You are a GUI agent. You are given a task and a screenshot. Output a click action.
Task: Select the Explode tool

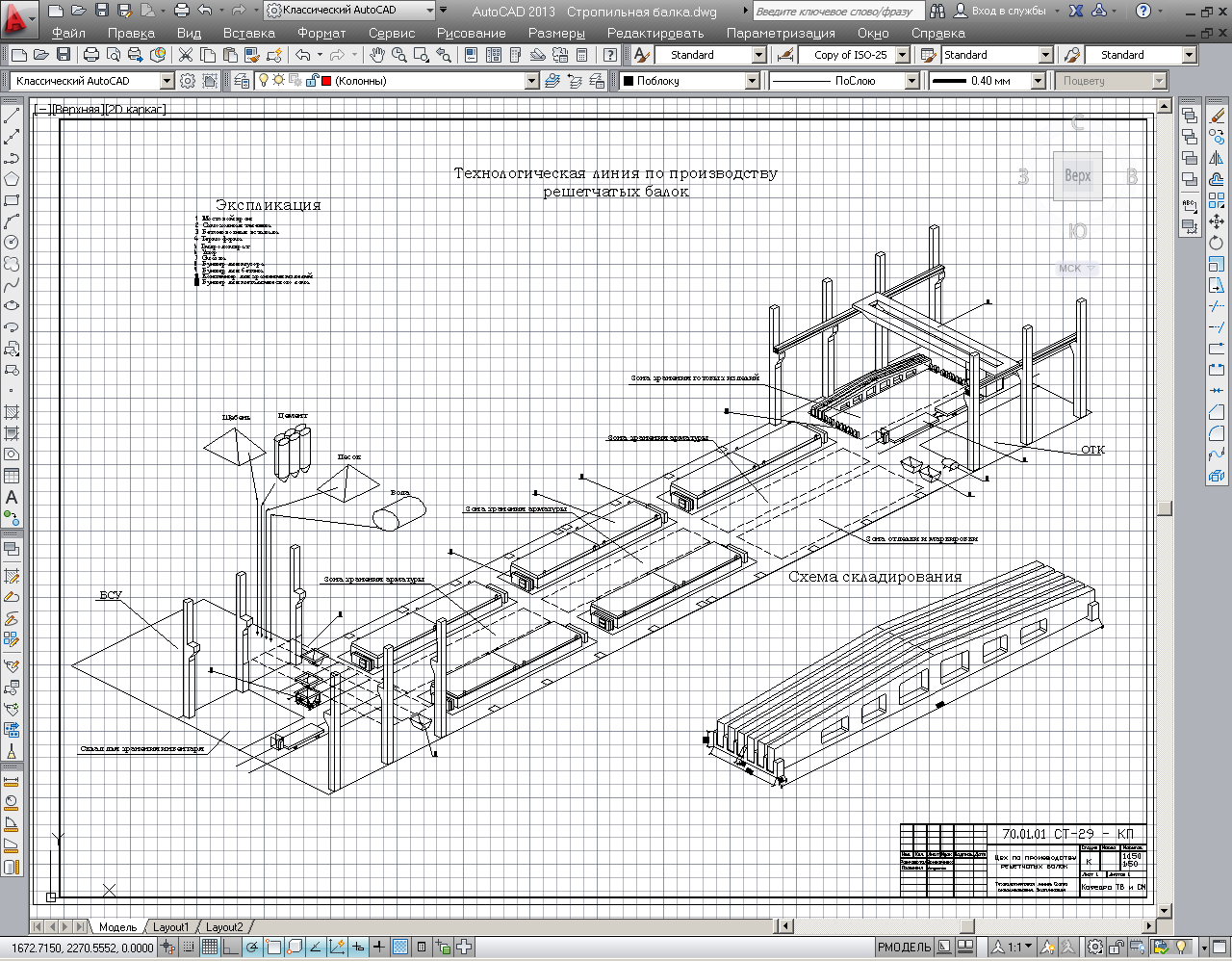tap(1217, 476)
